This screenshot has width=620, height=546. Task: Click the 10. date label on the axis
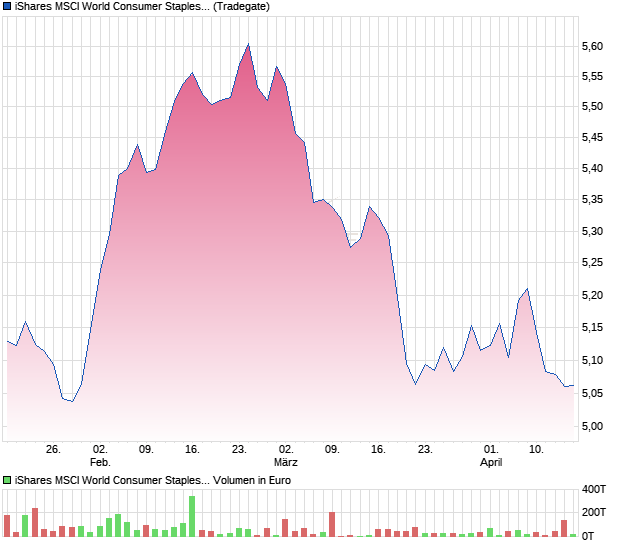[x=537, y=450]
